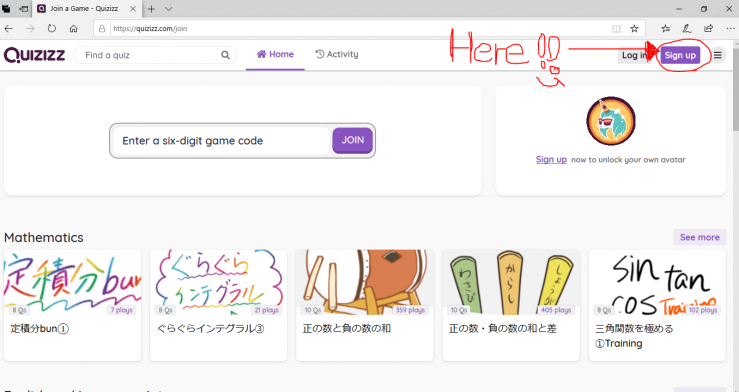Click the share page icon
This screenshot has height=392, width=739.
tap(708, 29)
